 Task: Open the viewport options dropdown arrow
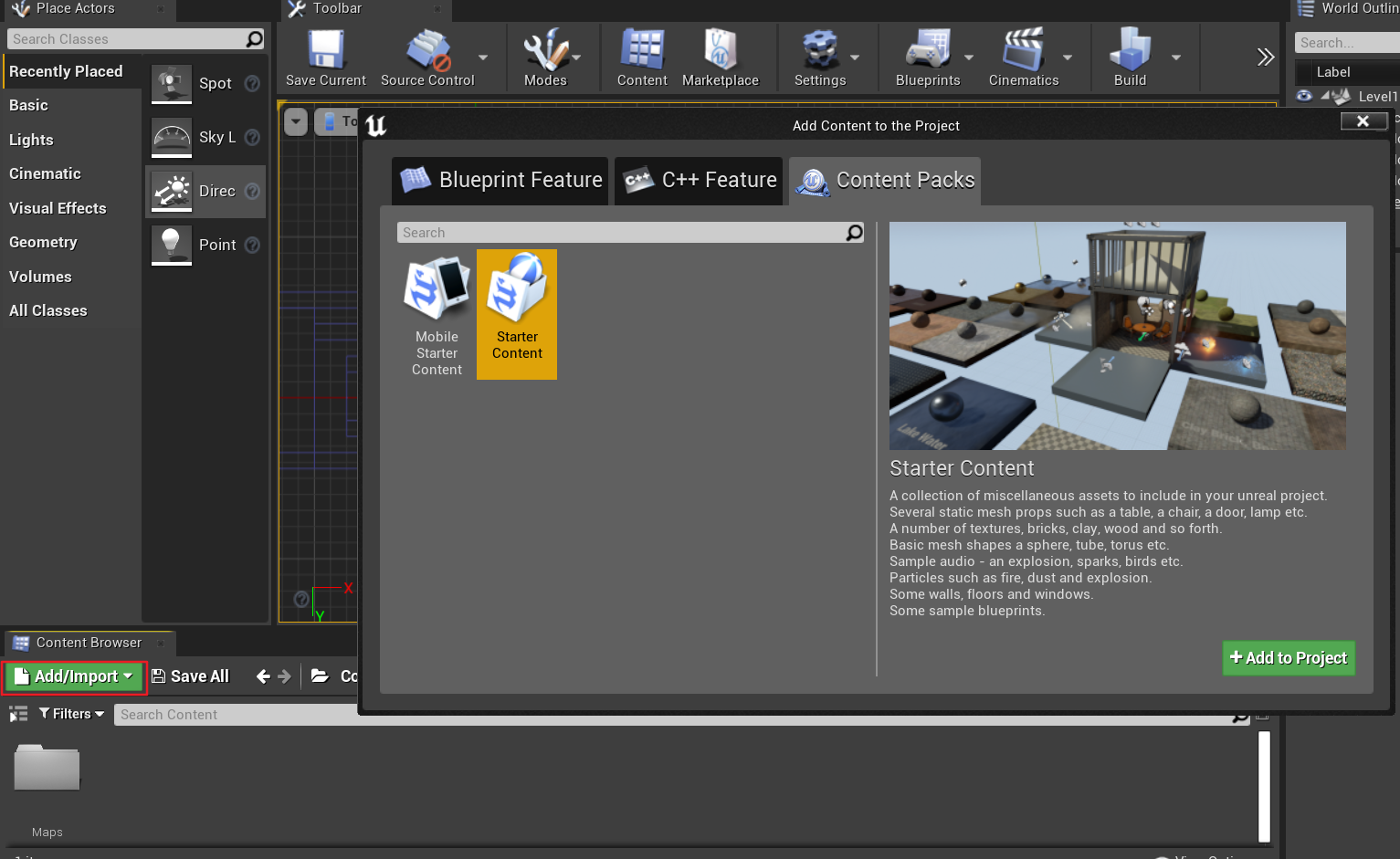(296, 121)
